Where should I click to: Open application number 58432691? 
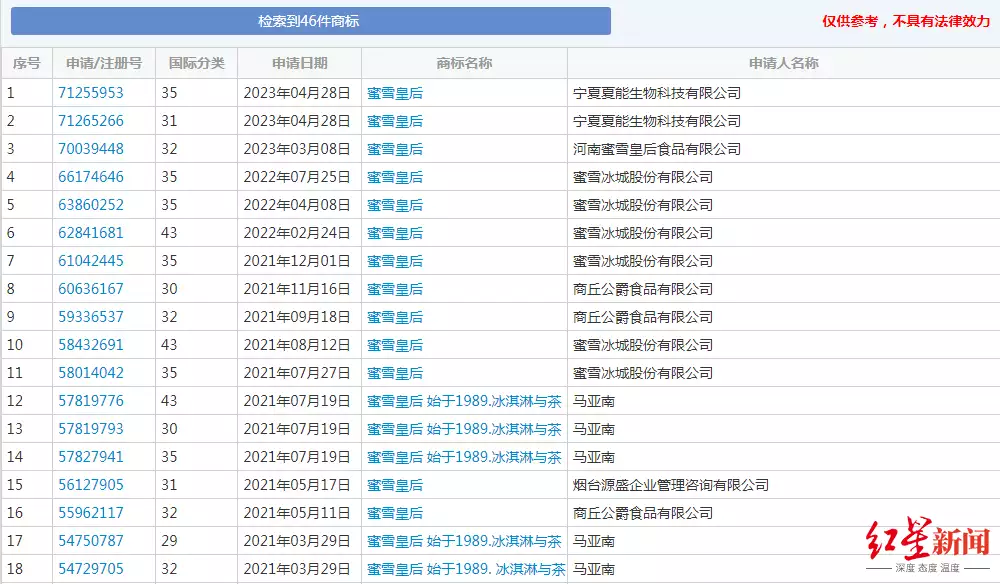coord(91,345)
